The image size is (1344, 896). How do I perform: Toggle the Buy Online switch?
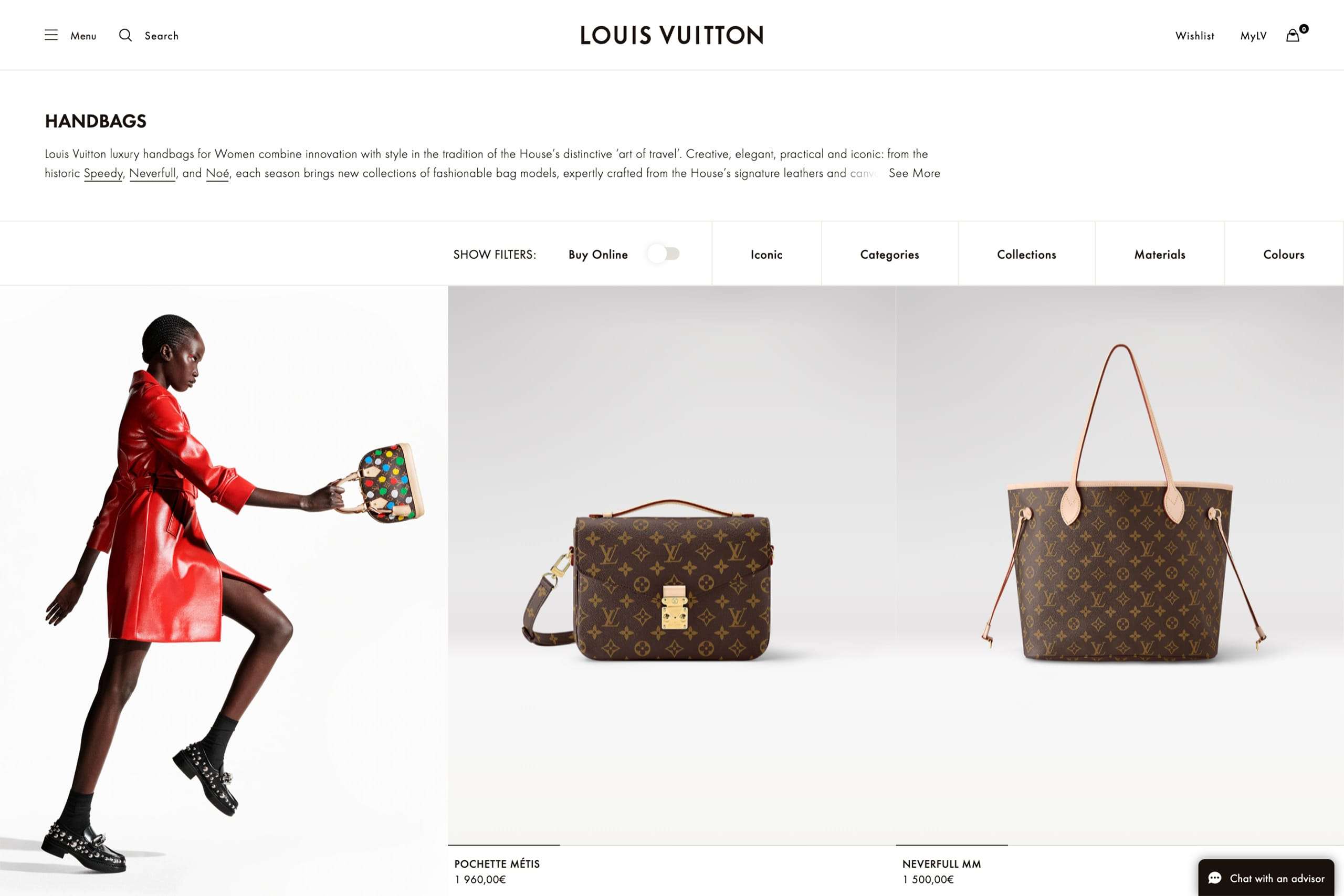[664, 254]
